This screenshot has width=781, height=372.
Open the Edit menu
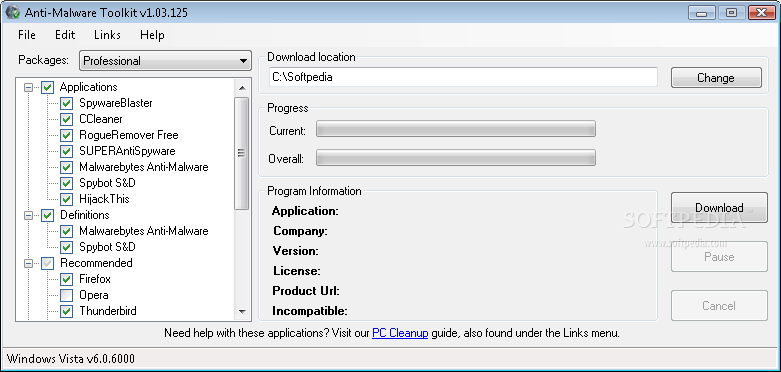coord(65,35)
